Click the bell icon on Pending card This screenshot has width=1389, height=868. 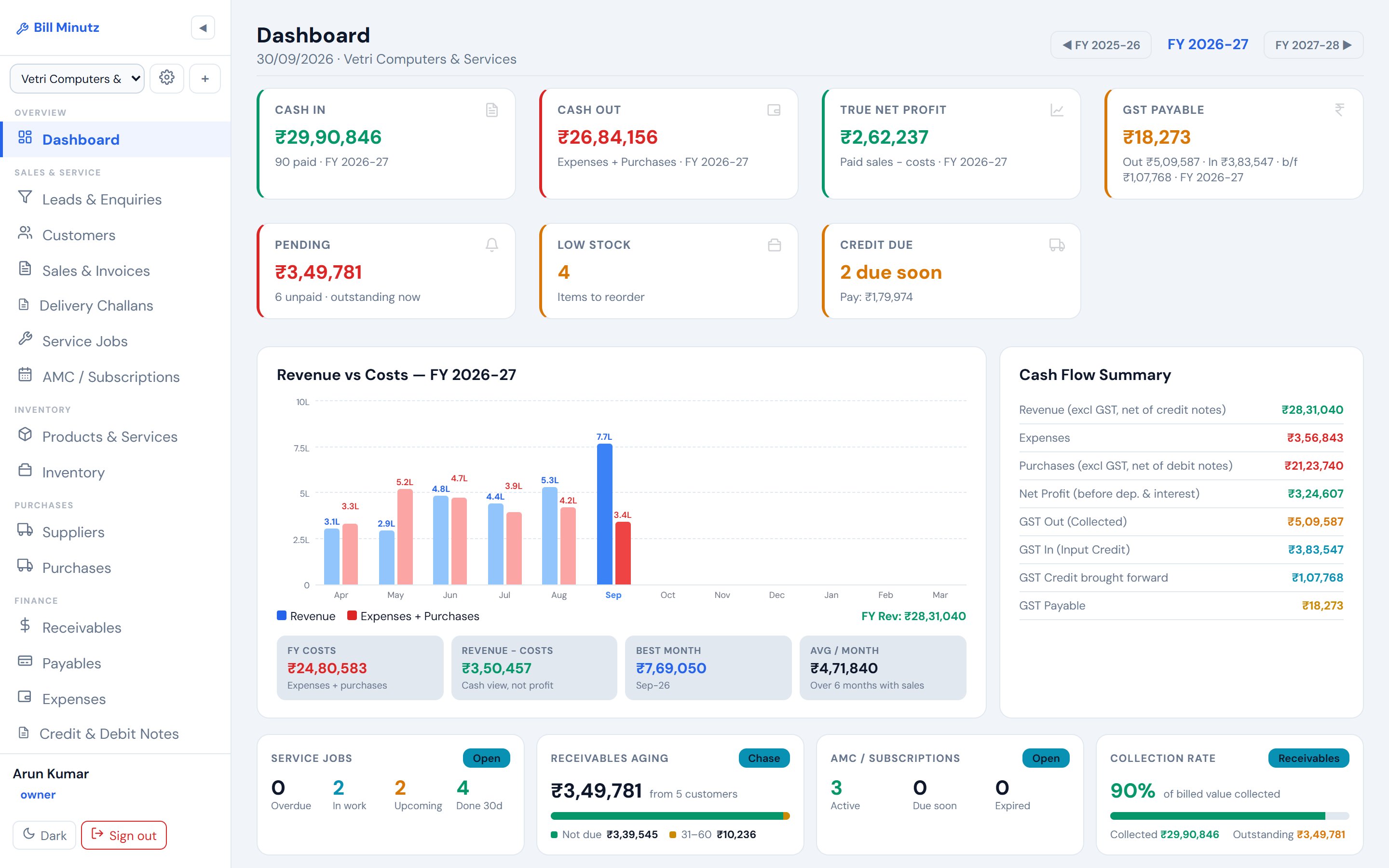[x=492, y=245]
